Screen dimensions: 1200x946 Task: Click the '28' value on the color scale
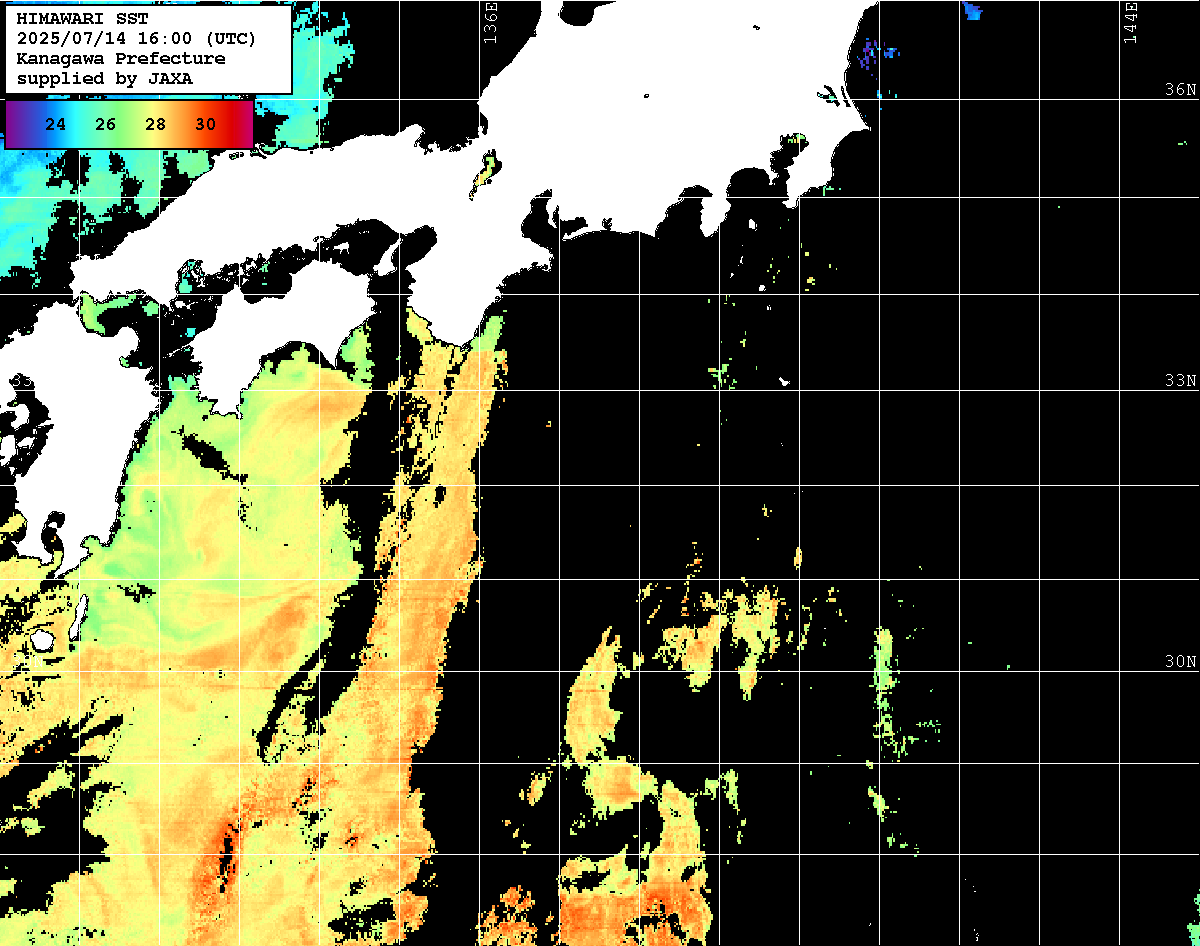point(155,125)
